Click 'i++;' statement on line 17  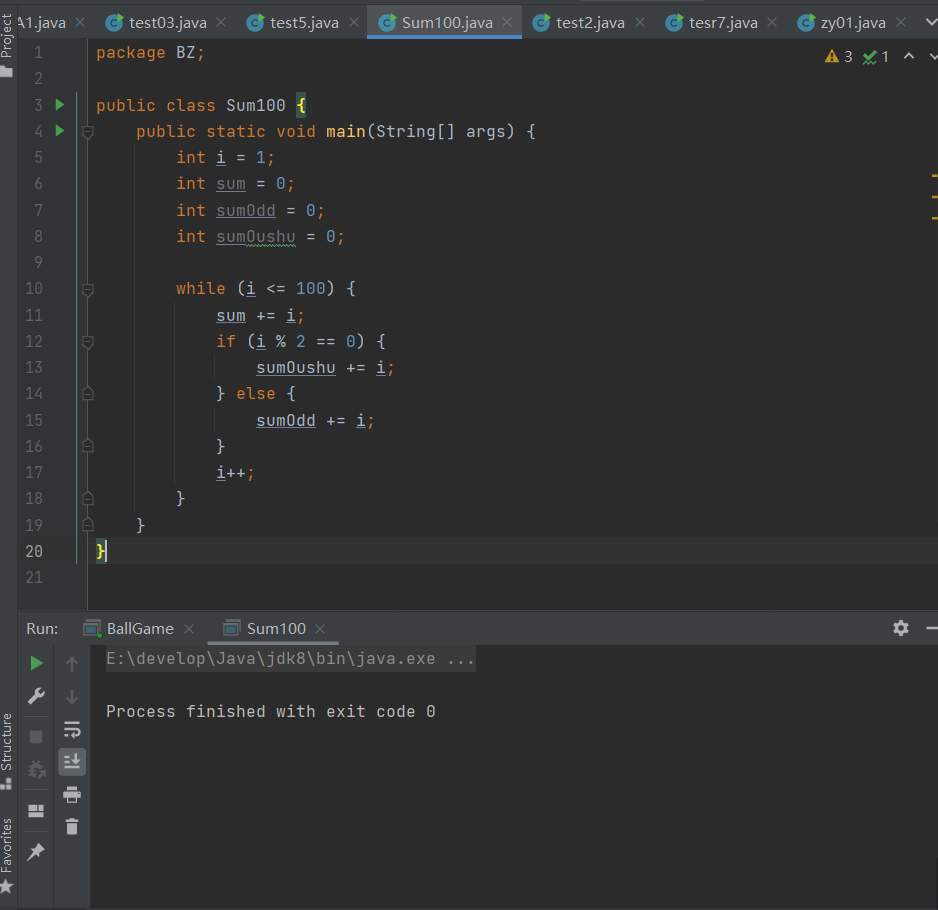click(x=235, y=473)
